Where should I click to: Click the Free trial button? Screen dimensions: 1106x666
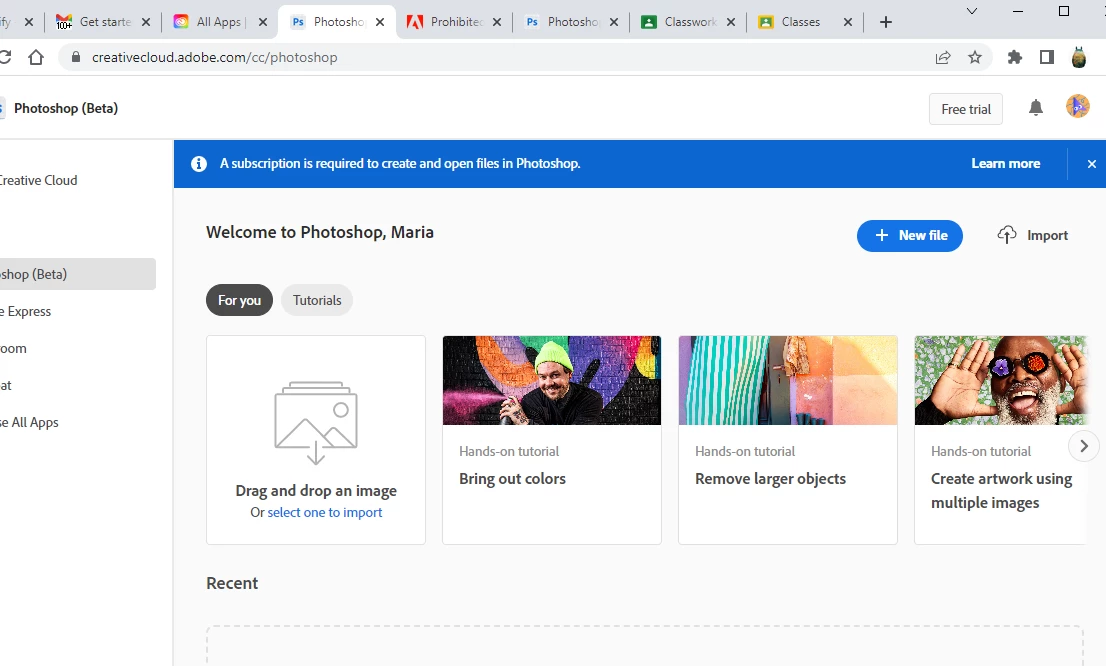(966, 109)
